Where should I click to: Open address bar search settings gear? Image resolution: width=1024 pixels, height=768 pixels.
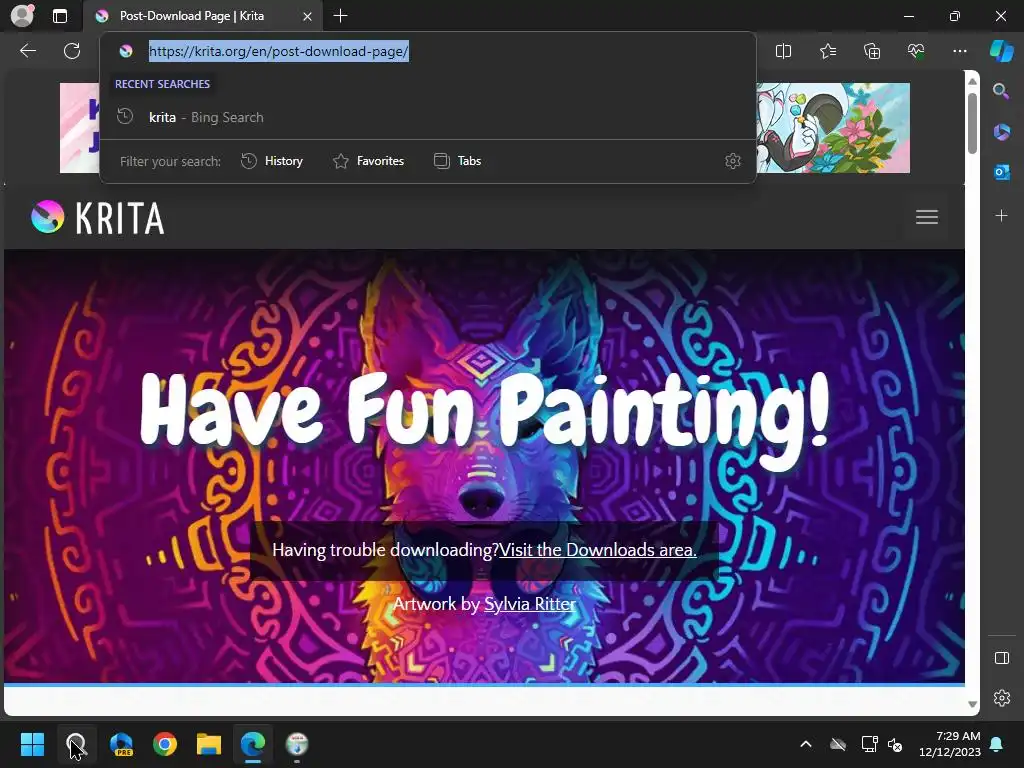pyautogui.click(x=733, y=161)
